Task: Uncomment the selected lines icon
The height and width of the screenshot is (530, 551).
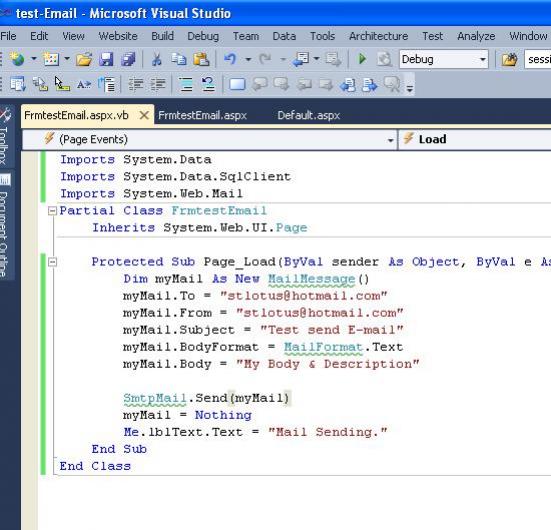Action: click(208, 84)
